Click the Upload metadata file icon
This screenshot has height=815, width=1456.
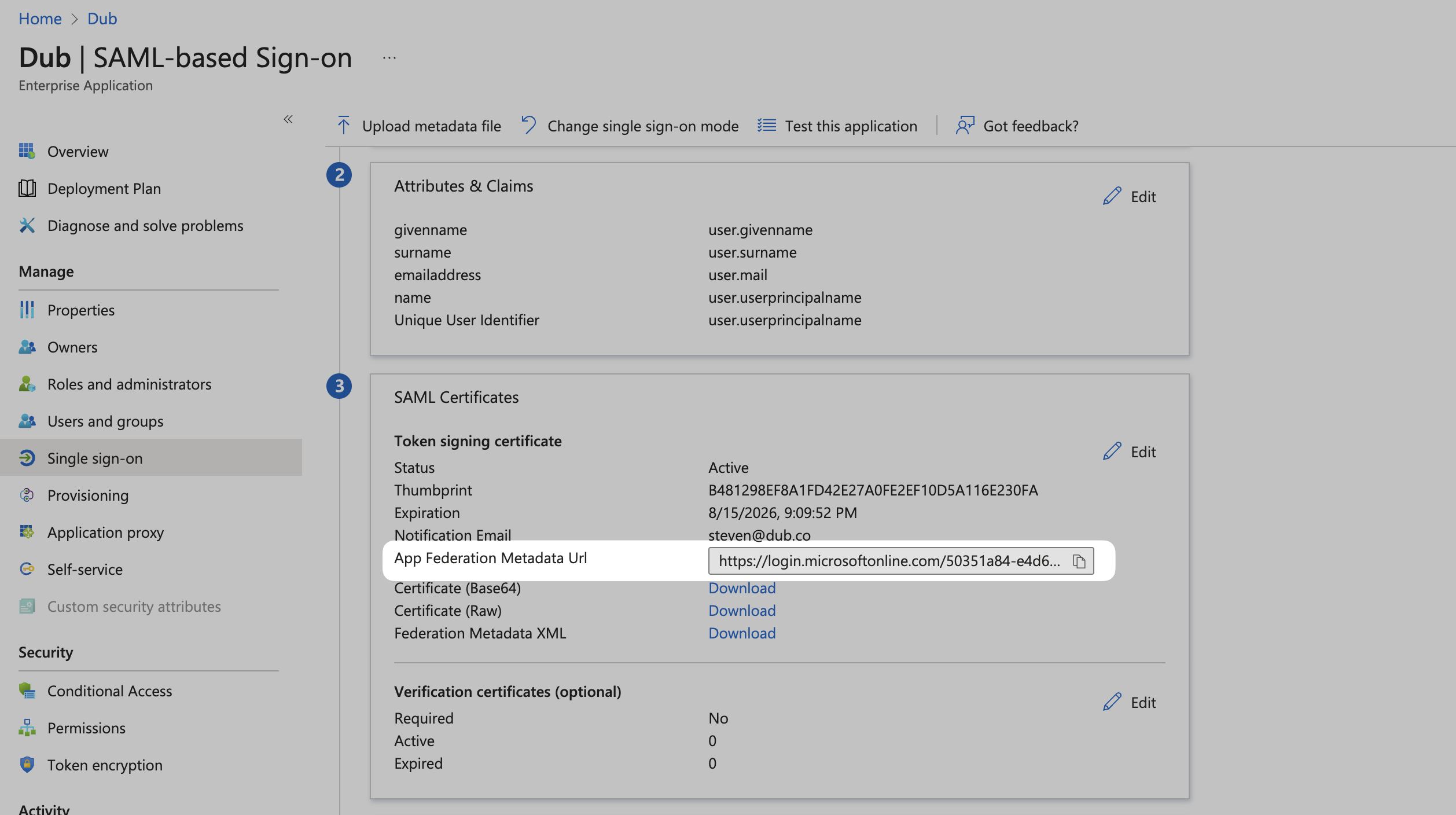[343, 126]
